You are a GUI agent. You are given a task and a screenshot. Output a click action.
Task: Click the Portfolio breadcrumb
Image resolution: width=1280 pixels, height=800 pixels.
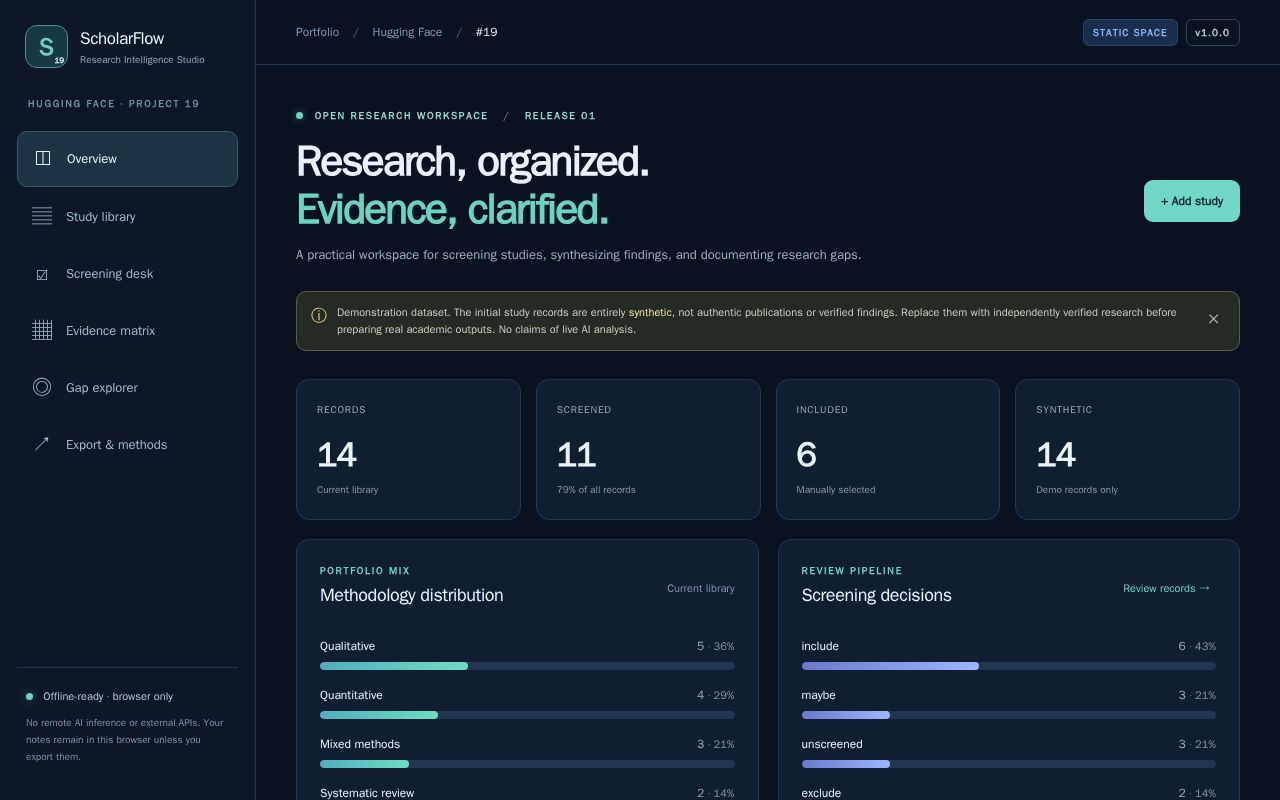click(317, 32)
